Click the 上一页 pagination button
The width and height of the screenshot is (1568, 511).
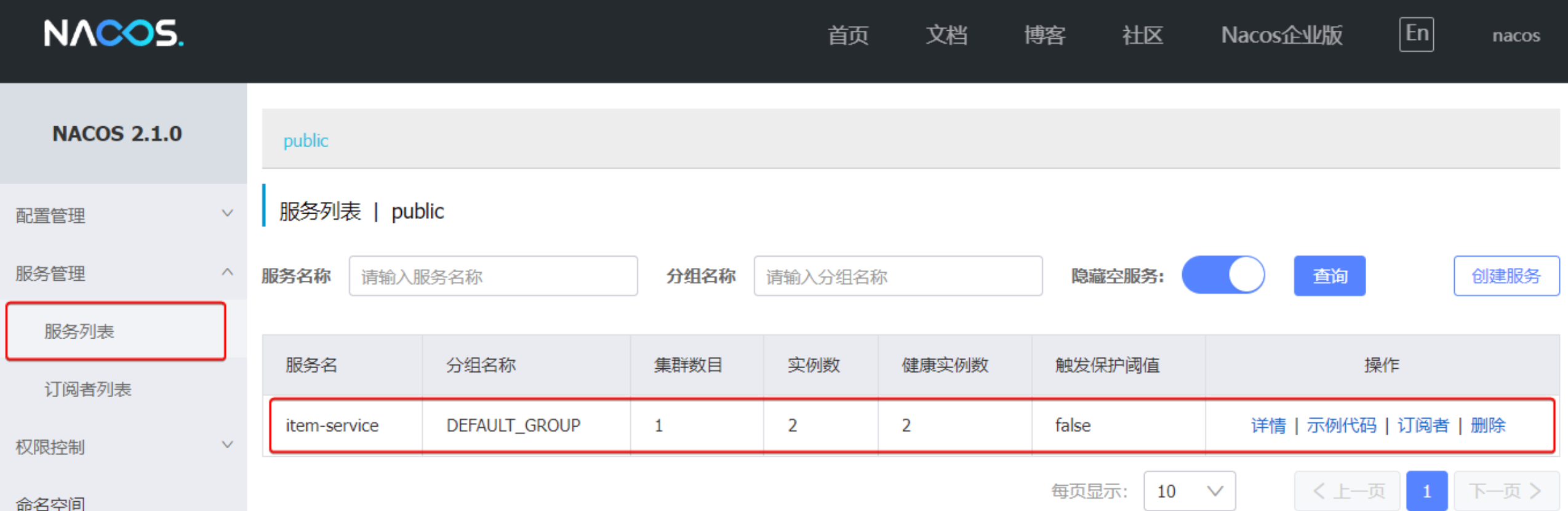coord(1347,491)
